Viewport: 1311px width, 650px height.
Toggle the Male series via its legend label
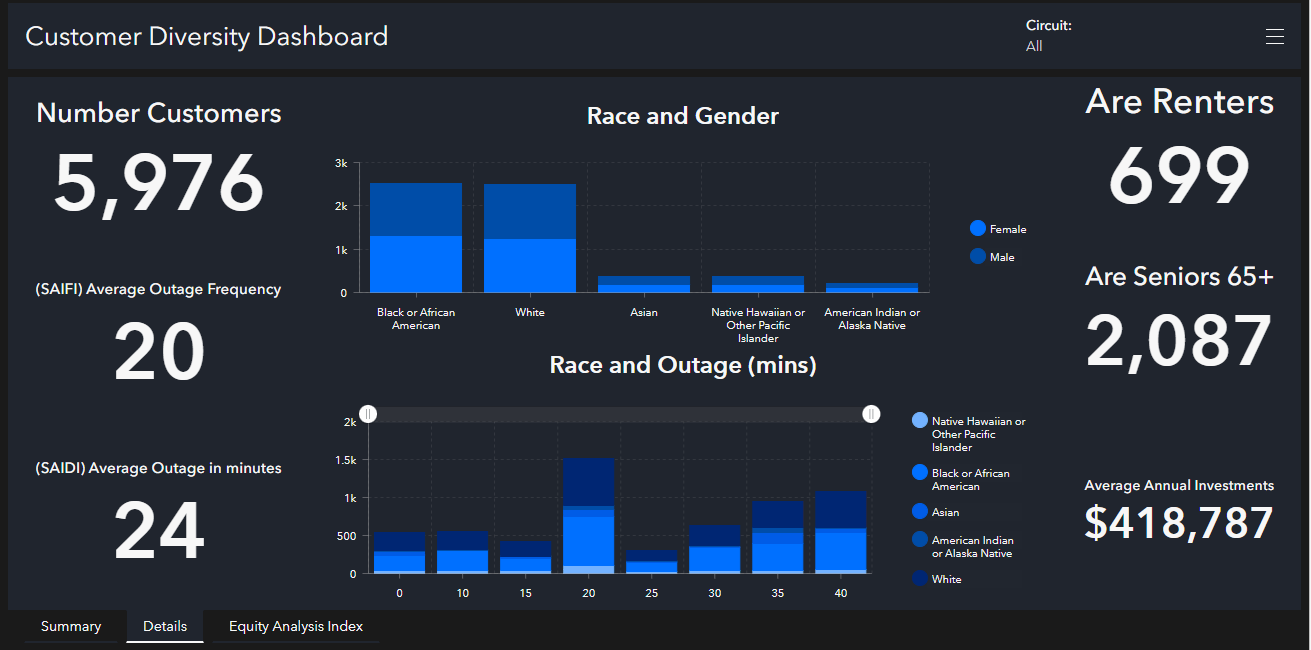pyautogui.click(x=1003, y=256)
